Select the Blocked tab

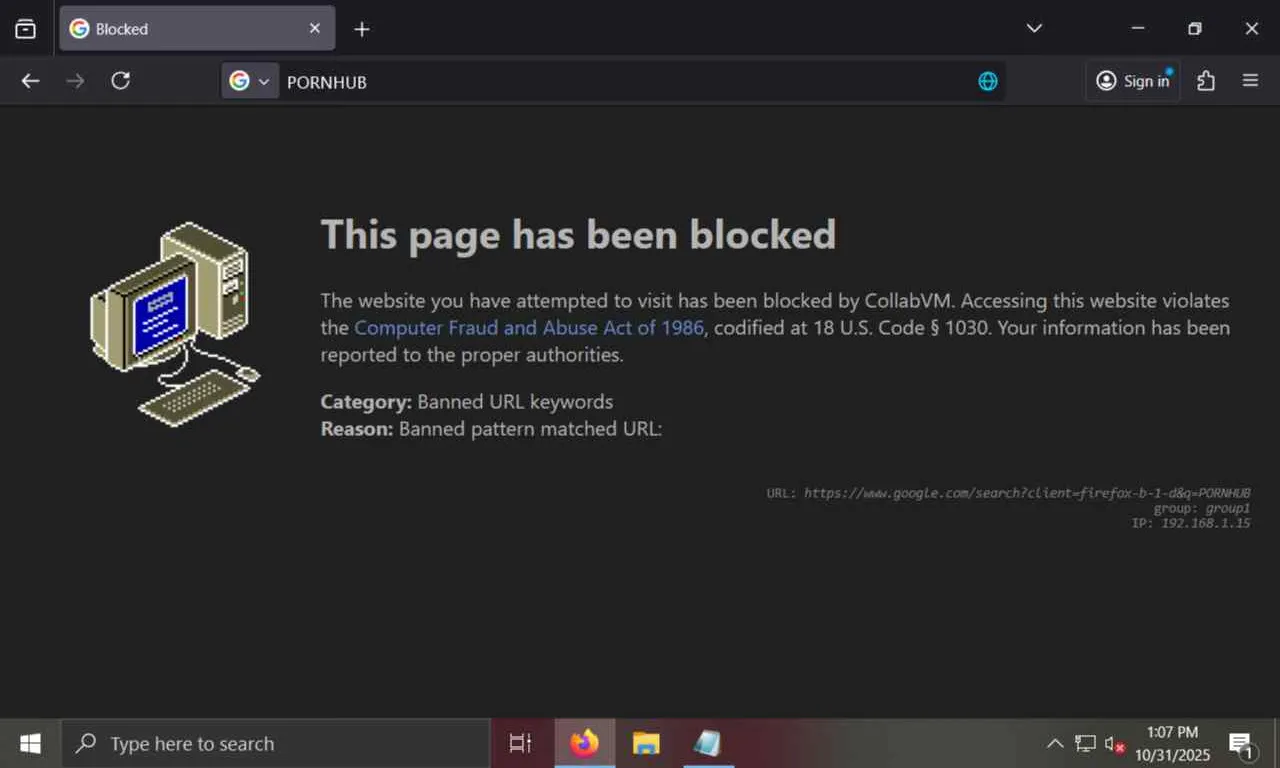[x=197, y=29]
